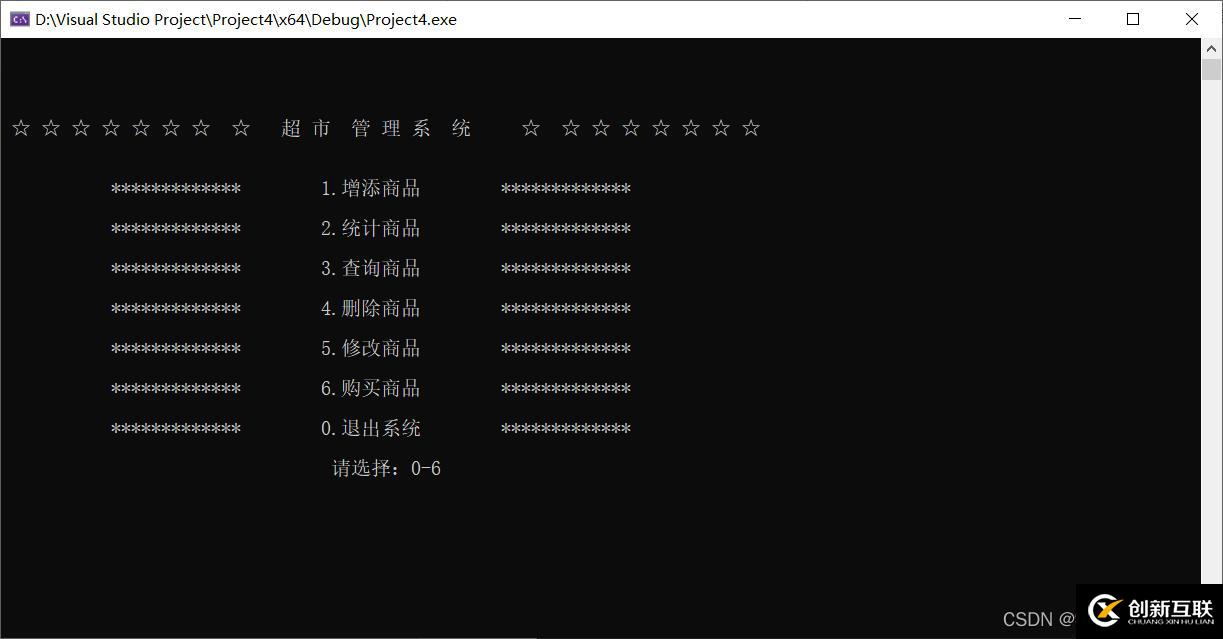
Task: Click the 请选择：0-6 prompt line
Action: (386, 469)
